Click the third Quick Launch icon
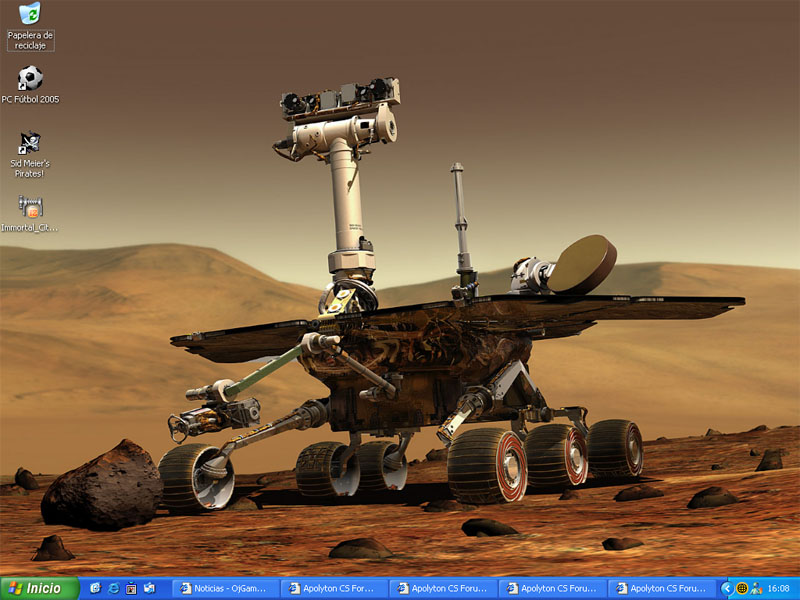Screen dimensions: 800x600 click(x=131, y=588)
